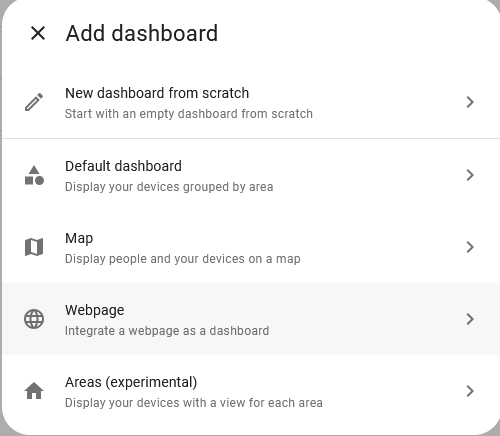Click 'Display people and your devices' description
This screenshot has width=500, height=436.
[x=183, y=259]
